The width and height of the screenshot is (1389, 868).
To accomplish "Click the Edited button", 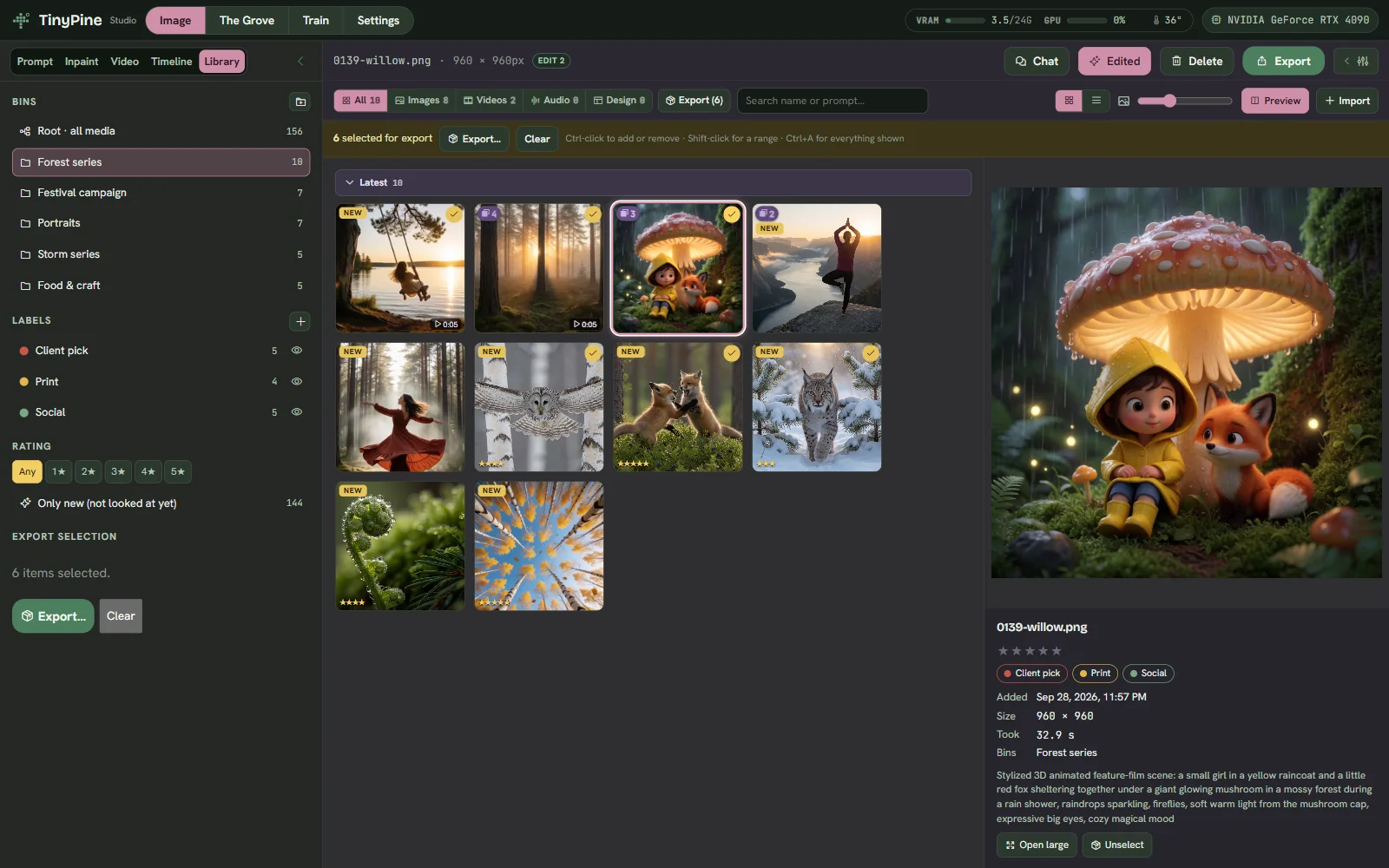I will coord(1115,61).
